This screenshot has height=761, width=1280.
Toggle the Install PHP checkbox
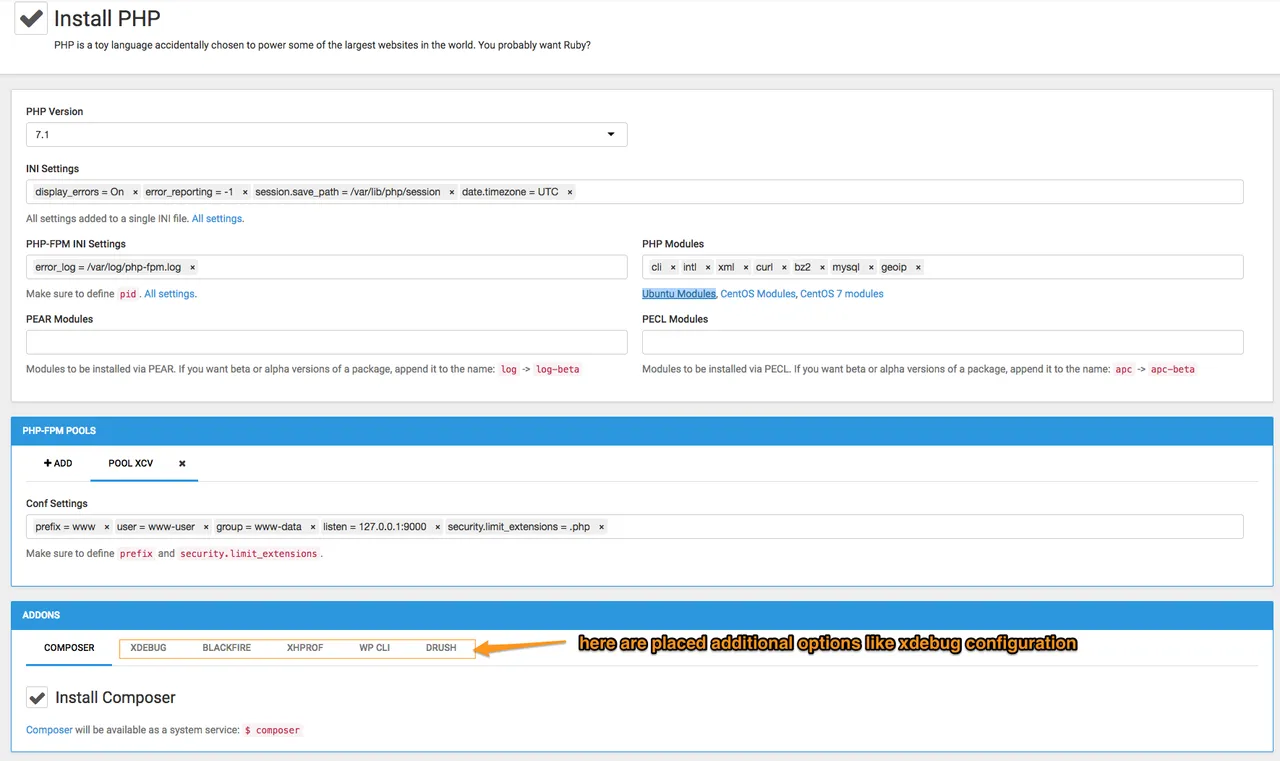point(31,18)
